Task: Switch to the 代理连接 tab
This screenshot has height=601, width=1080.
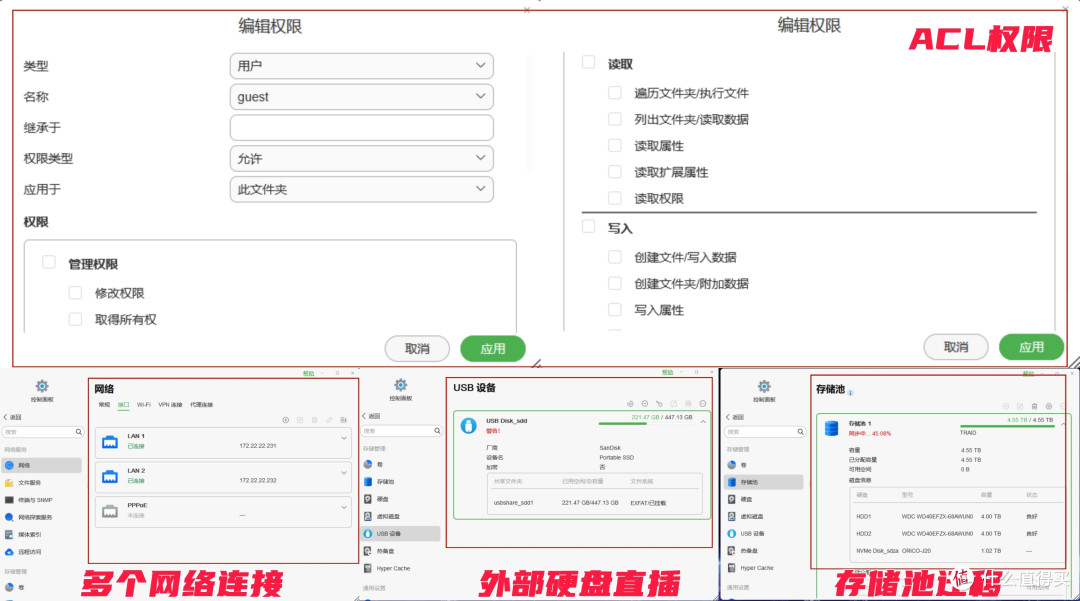Action: [201, 405]
